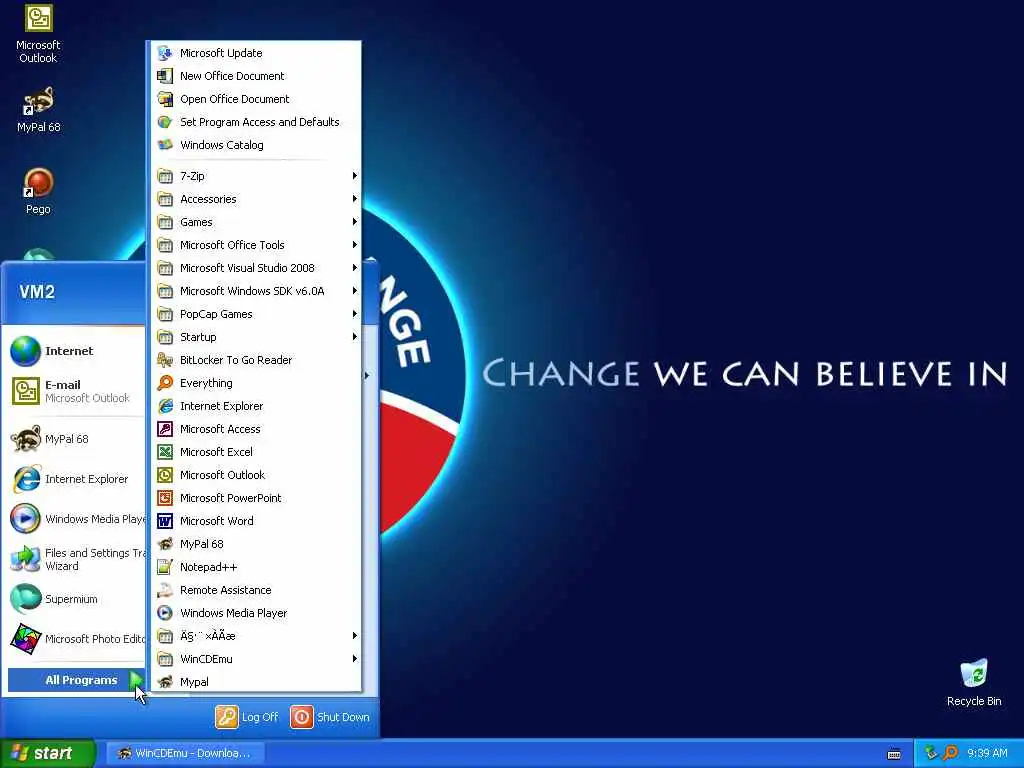Select Set Program Access and Defaults
Viewport: 1024px width, 768px height.
tap(256, 122)
